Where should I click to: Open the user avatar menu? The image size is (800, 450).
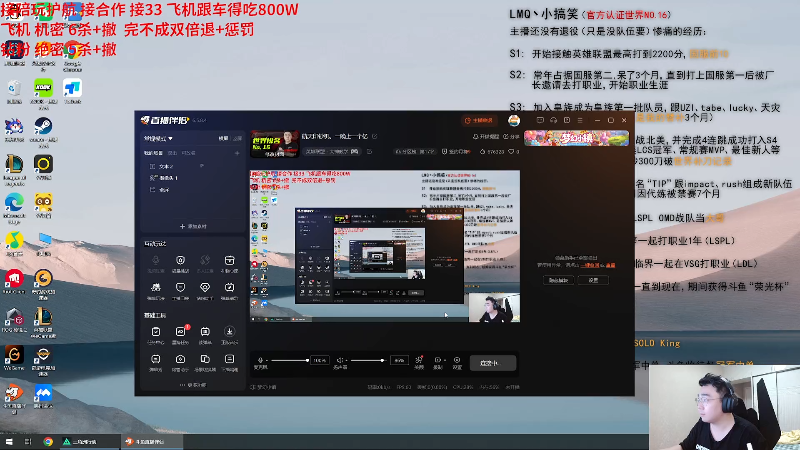click(514, 120)
